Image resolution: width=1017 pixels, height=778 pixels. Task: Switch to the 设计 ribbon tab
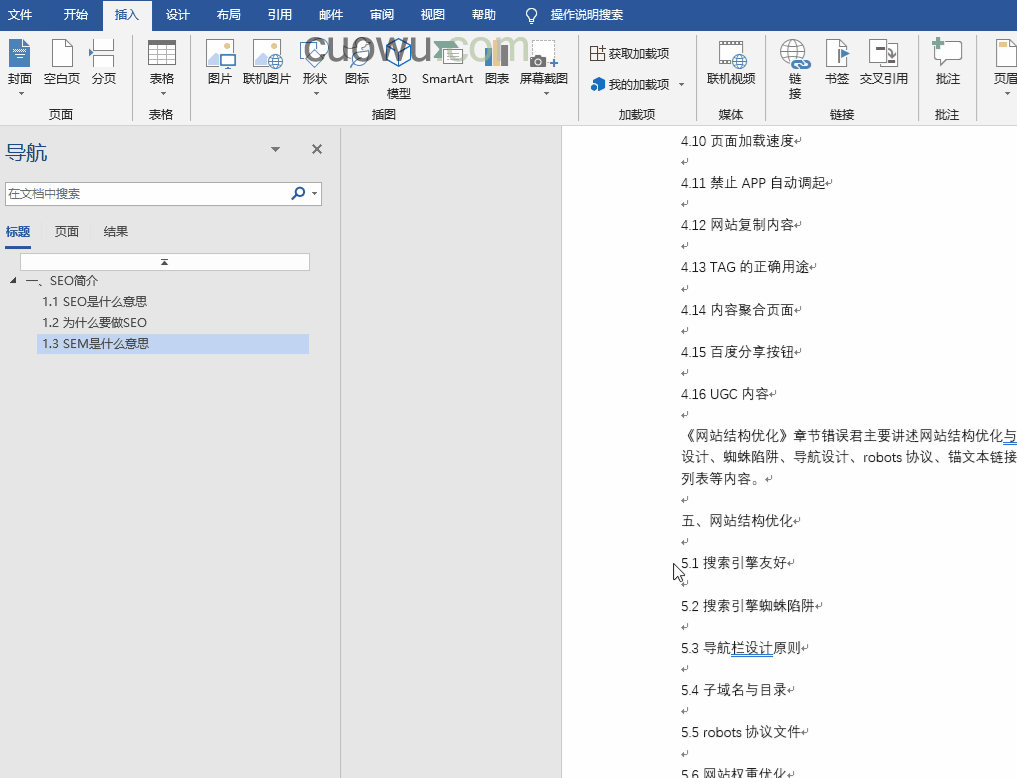[177, 15]
